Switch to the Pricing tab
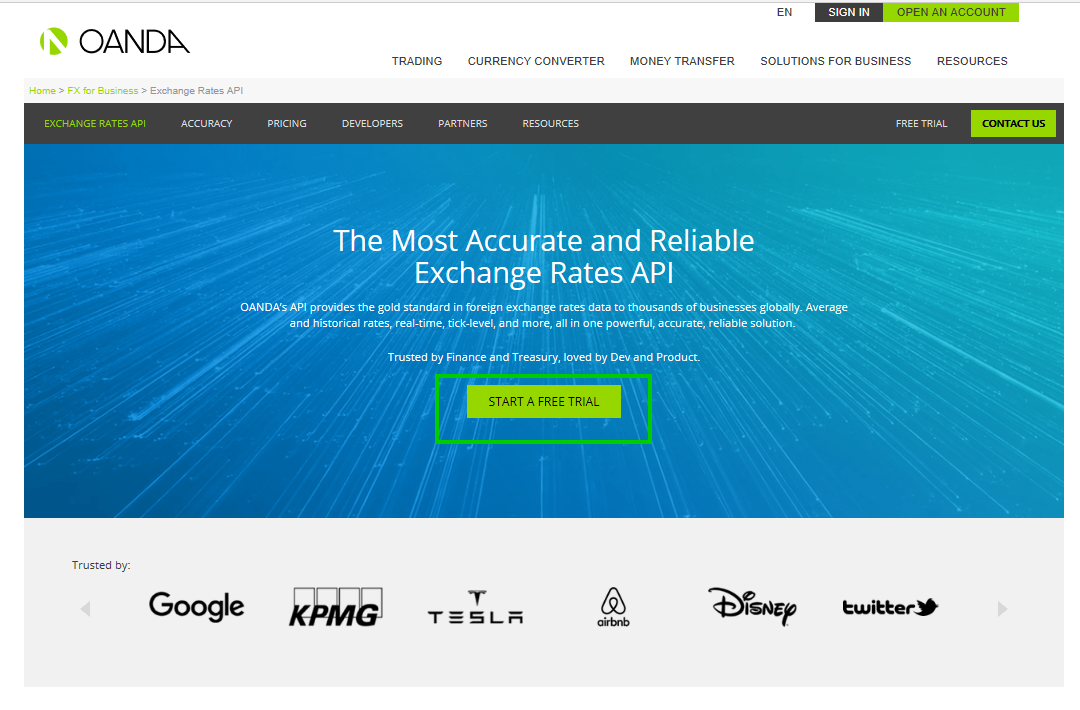 tap(287, 124)
